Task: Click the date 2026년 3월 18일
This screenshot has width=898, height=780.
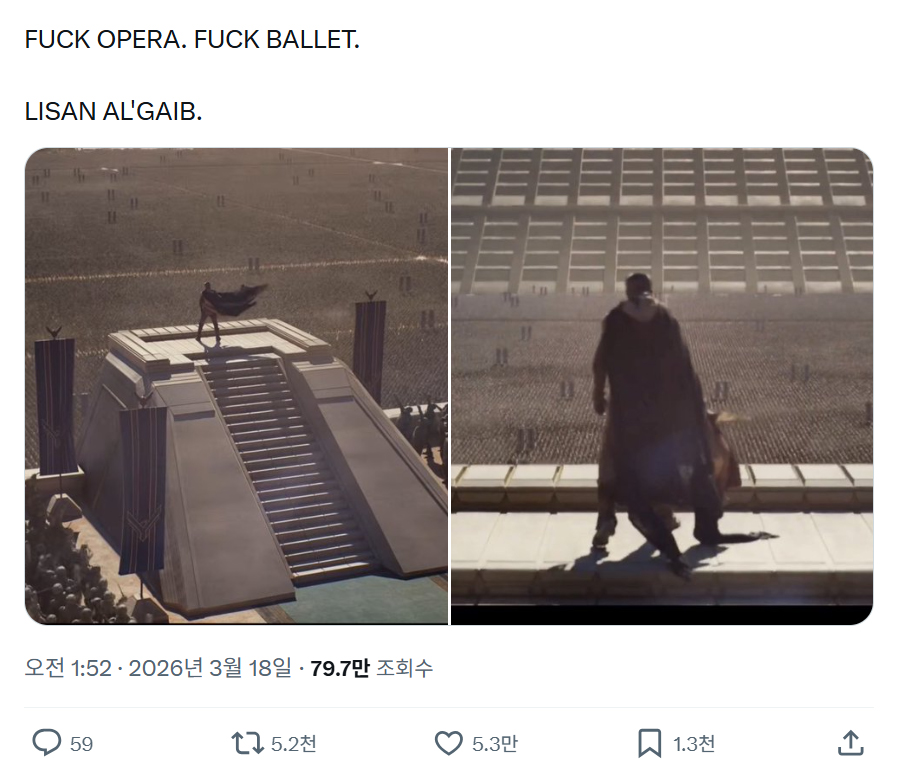Action: click(x=210, y=668)
